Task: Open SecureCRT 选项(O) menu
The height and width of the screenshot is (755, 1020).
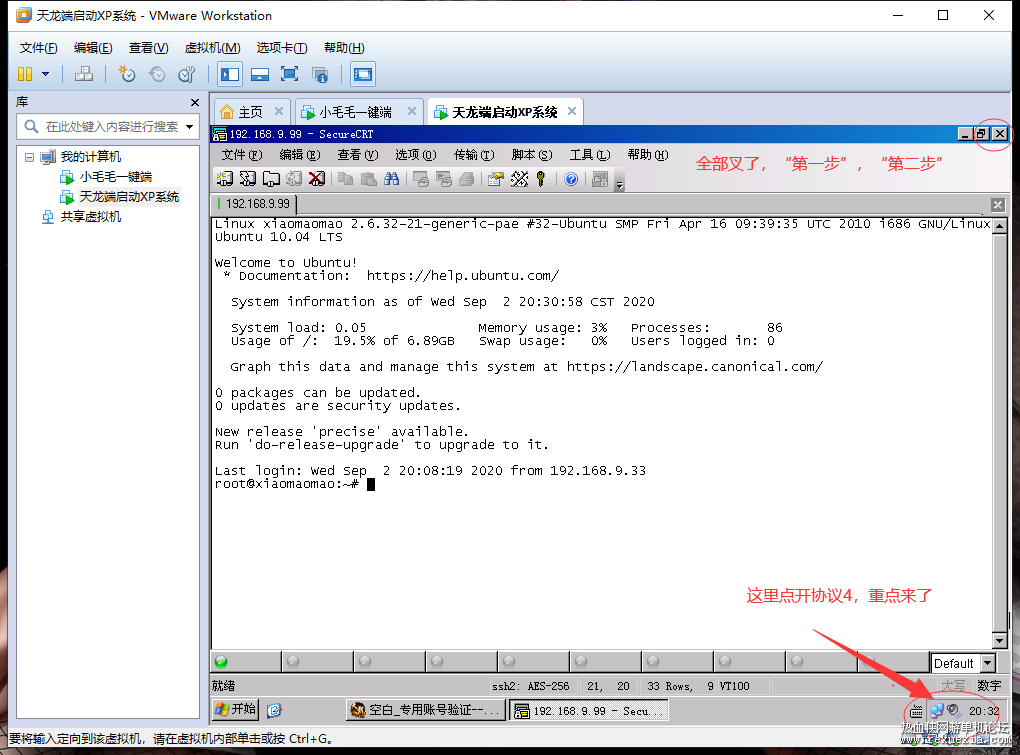Action: (415, 155)
